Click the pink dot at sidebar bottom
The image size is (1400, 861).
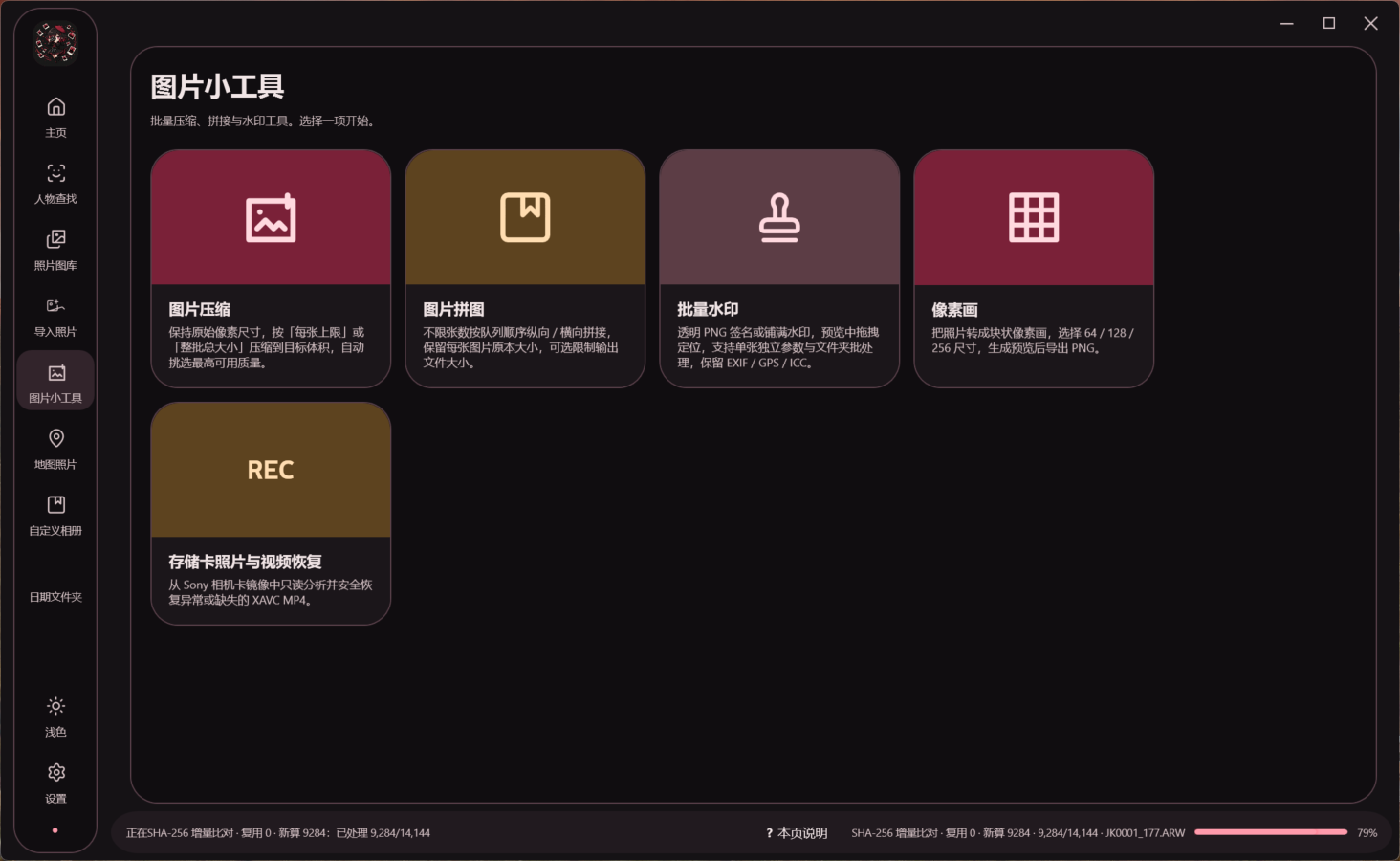[55, 830]
